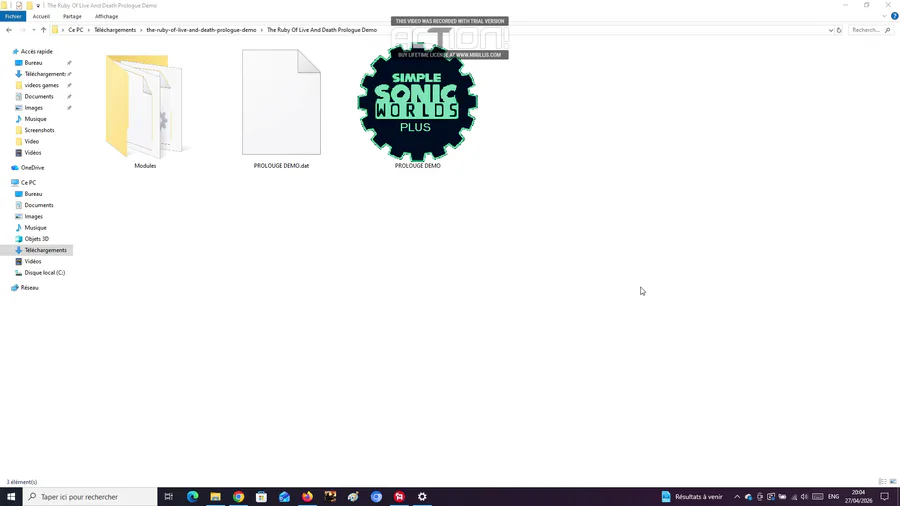This screenshot has width=900, height=506.
Task: Open Résultats à venir news widget
Action: [692, 497]
